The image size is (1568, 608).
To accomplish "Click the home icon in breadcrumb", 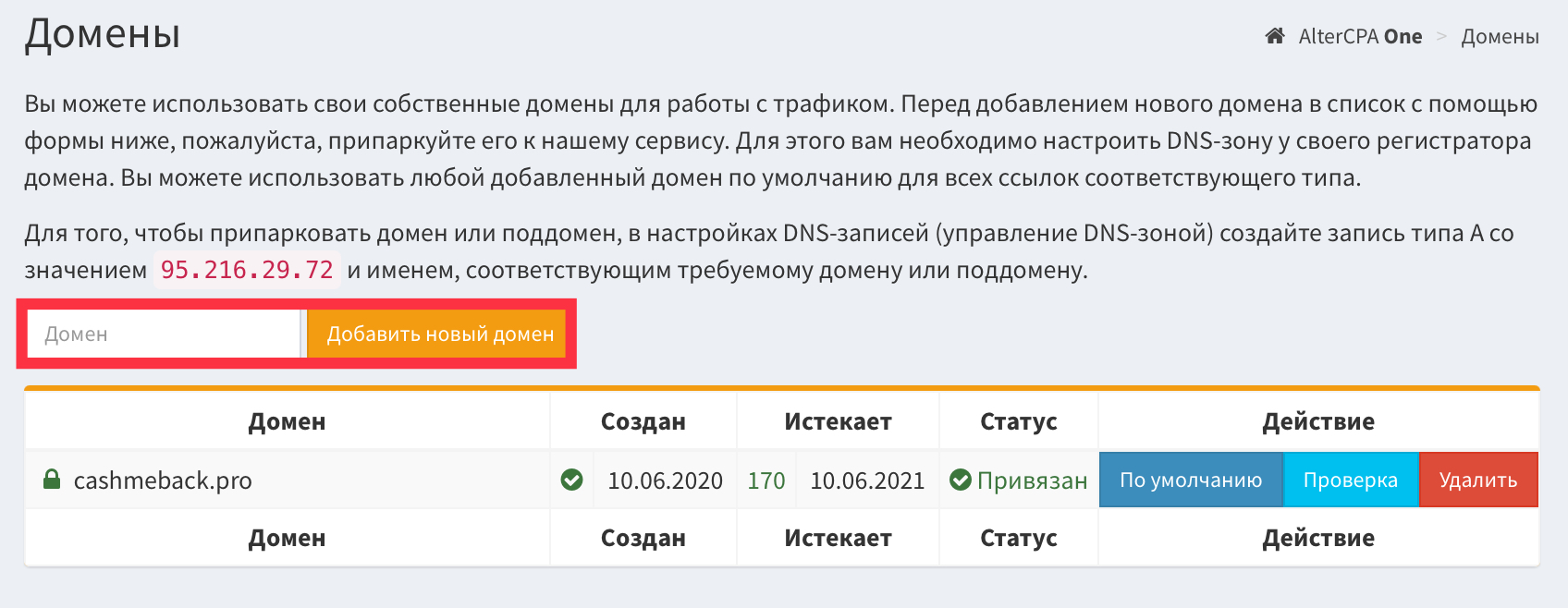I will pyautogui.click(x=1275, y=36).
